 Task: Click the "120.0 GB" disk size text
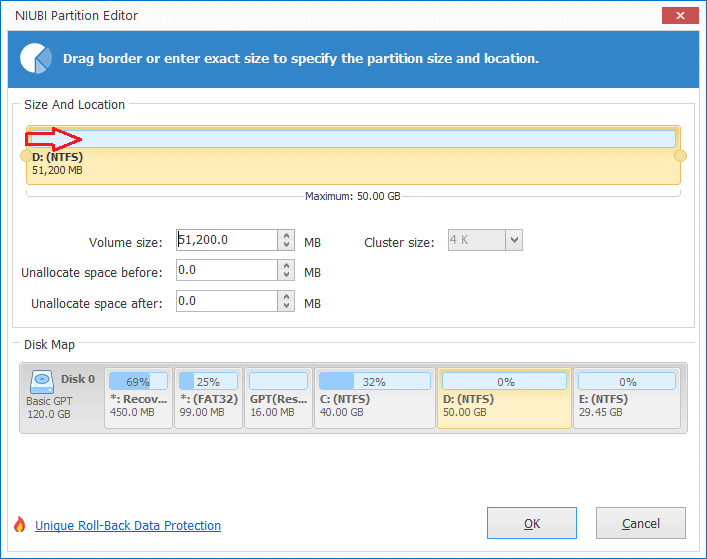coord(49,414)
